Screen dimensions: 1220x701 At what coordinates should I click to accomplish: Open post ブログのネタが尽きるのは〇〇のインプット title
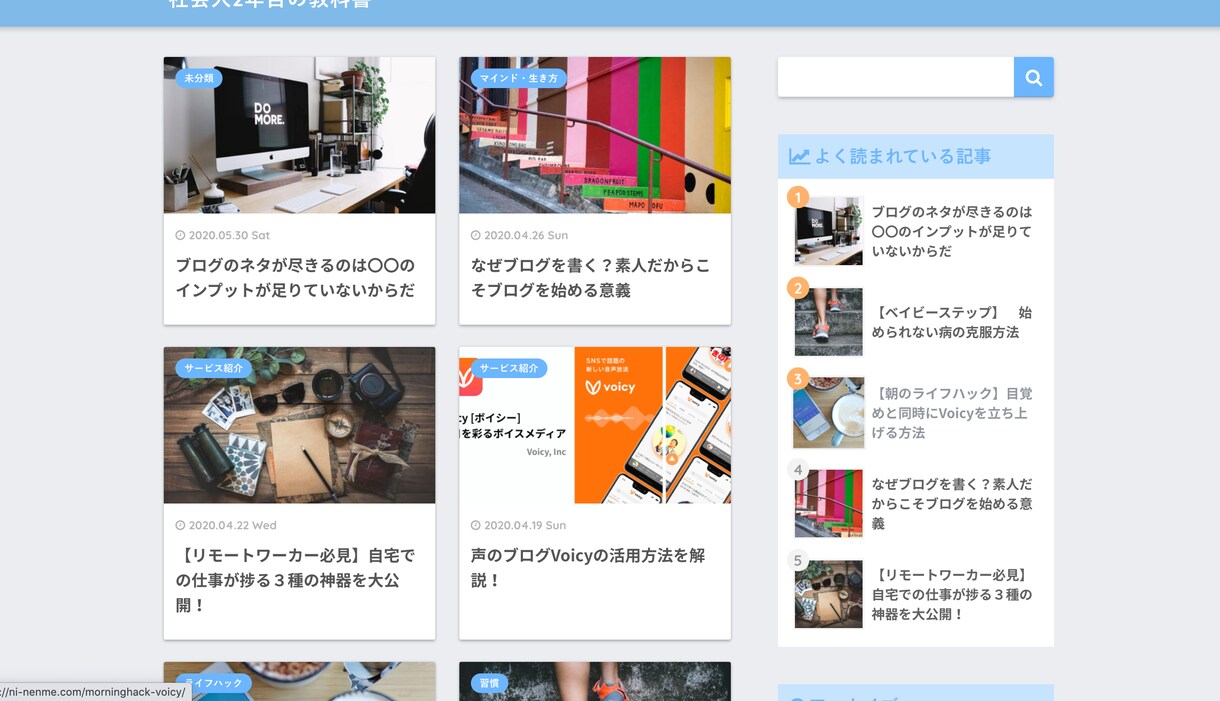[x=295, y=278]
